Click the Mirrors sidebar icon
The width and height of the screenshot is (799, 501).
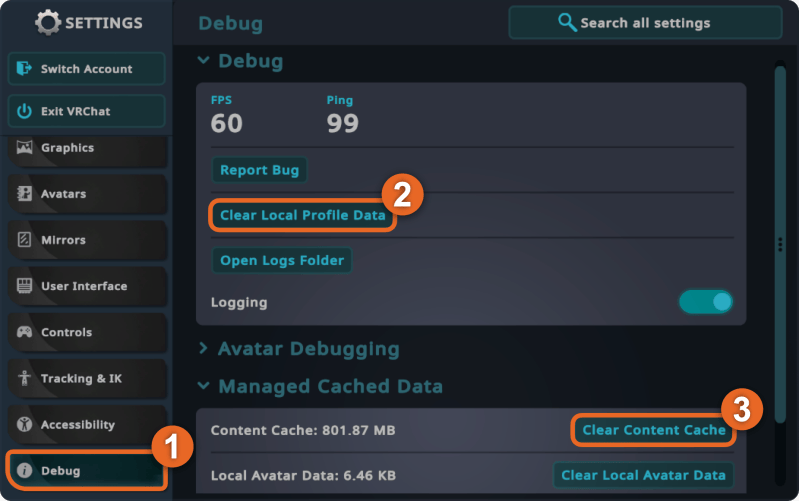(24, 239)
